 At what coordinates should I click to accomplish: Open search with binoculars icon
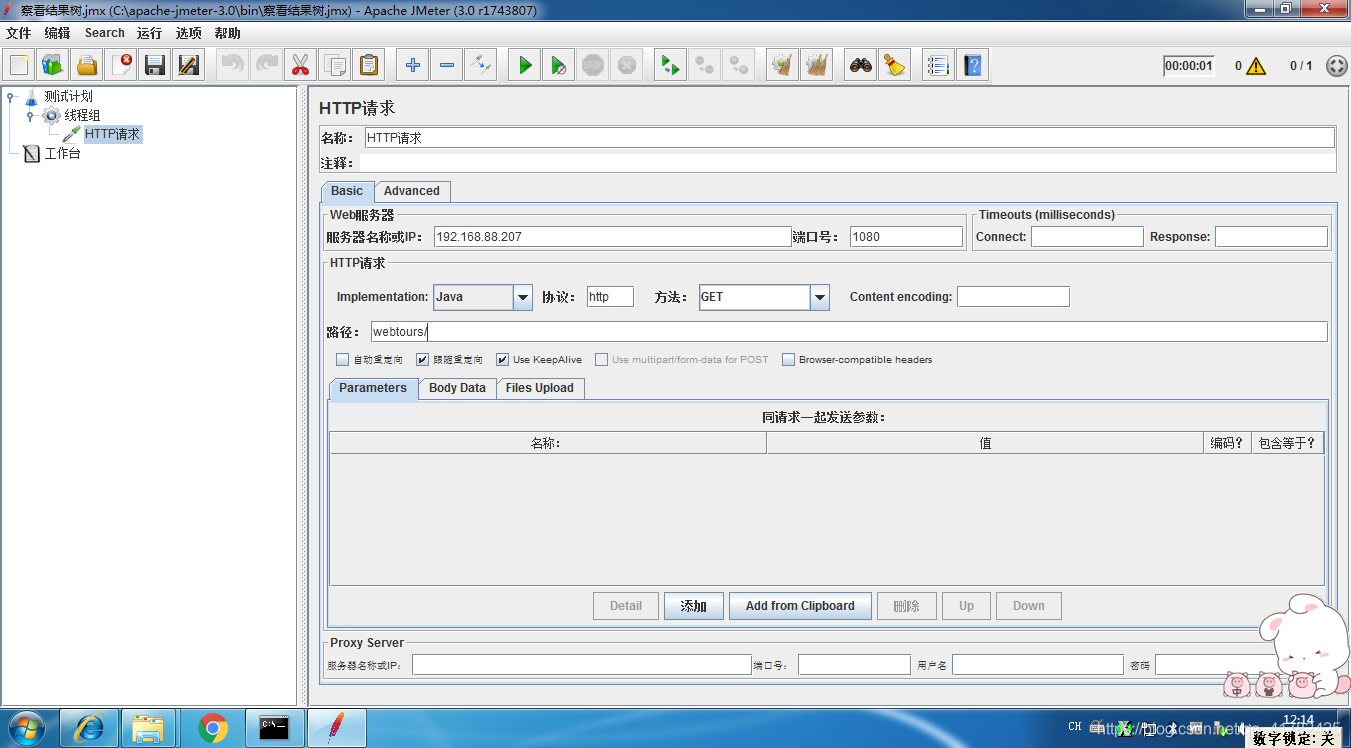point(861,66)
